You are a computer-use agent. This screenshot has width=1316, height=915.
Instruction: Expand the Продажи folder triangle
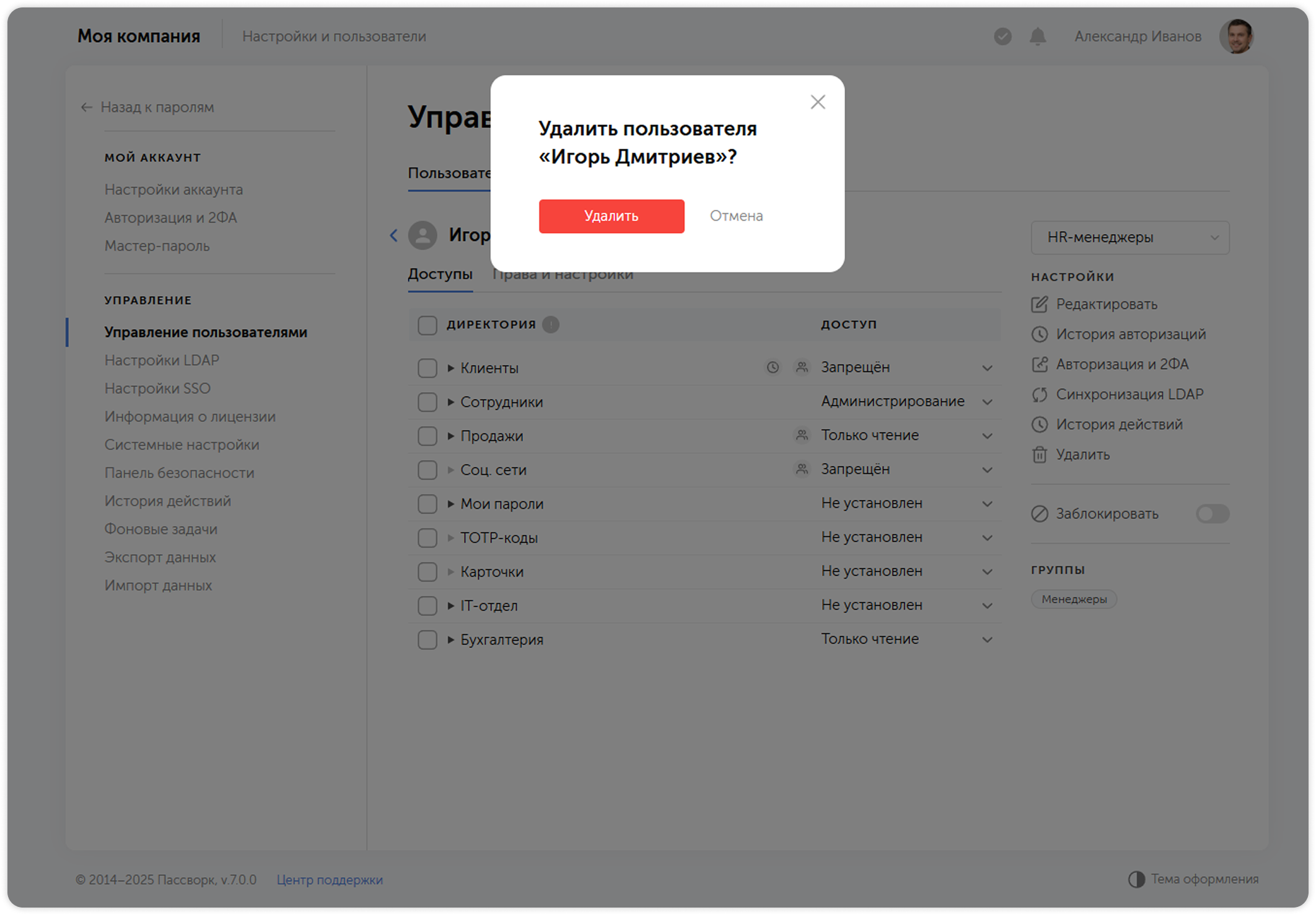point(450,436)
